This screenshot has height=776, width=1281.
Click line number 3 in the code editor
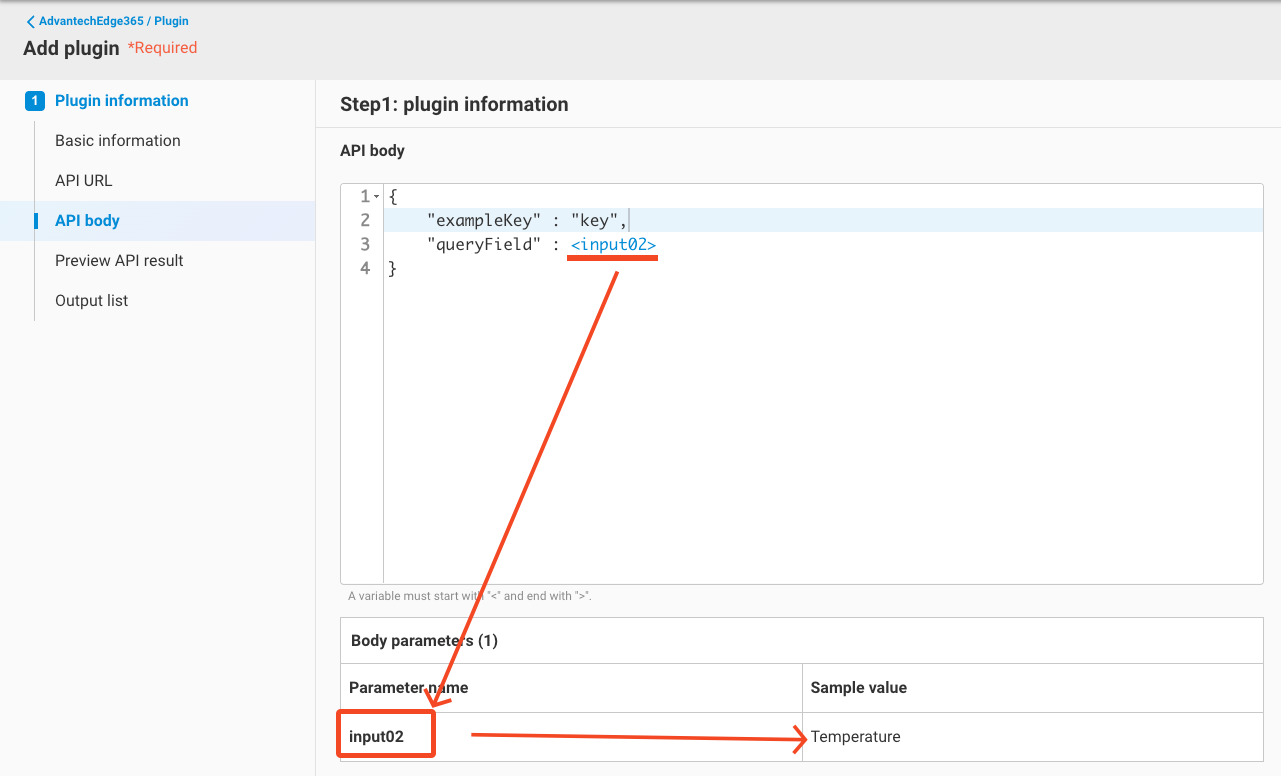click(364, 244)
